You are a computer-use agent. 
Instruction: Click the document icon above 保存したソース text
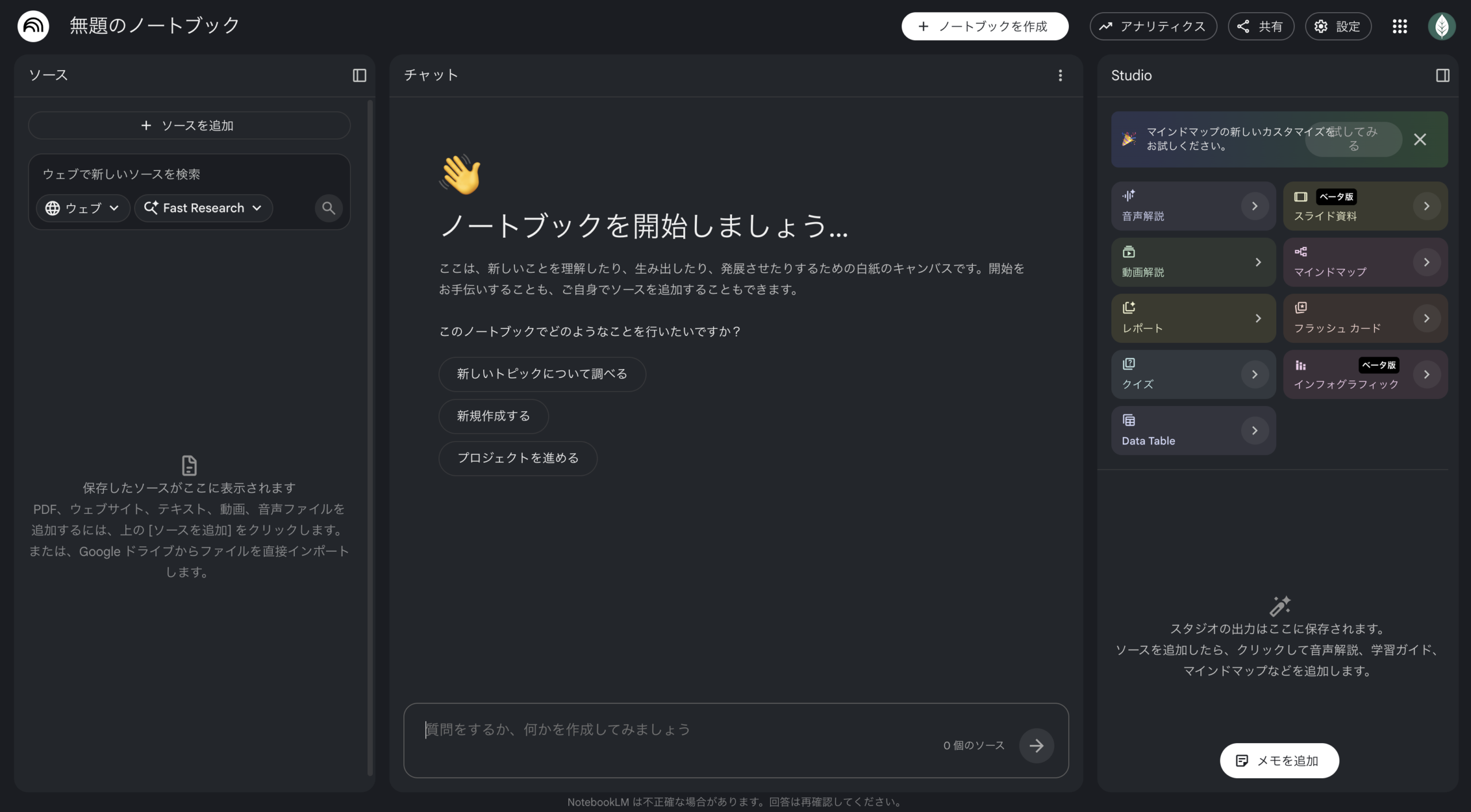[x=189, y=465]
